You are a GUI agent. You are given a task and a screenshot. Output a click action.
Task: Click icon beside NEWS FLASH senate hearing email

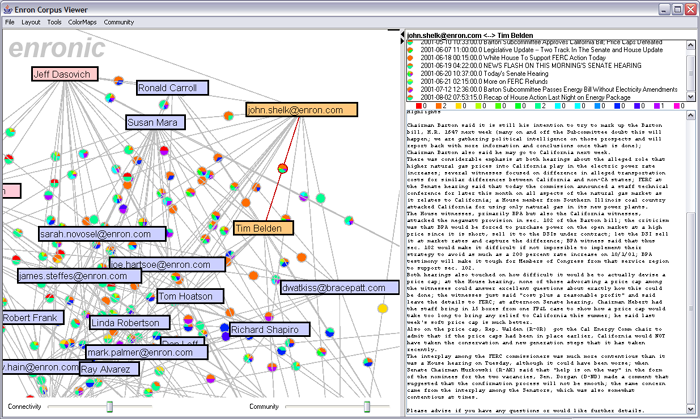(x=410, y=66)
